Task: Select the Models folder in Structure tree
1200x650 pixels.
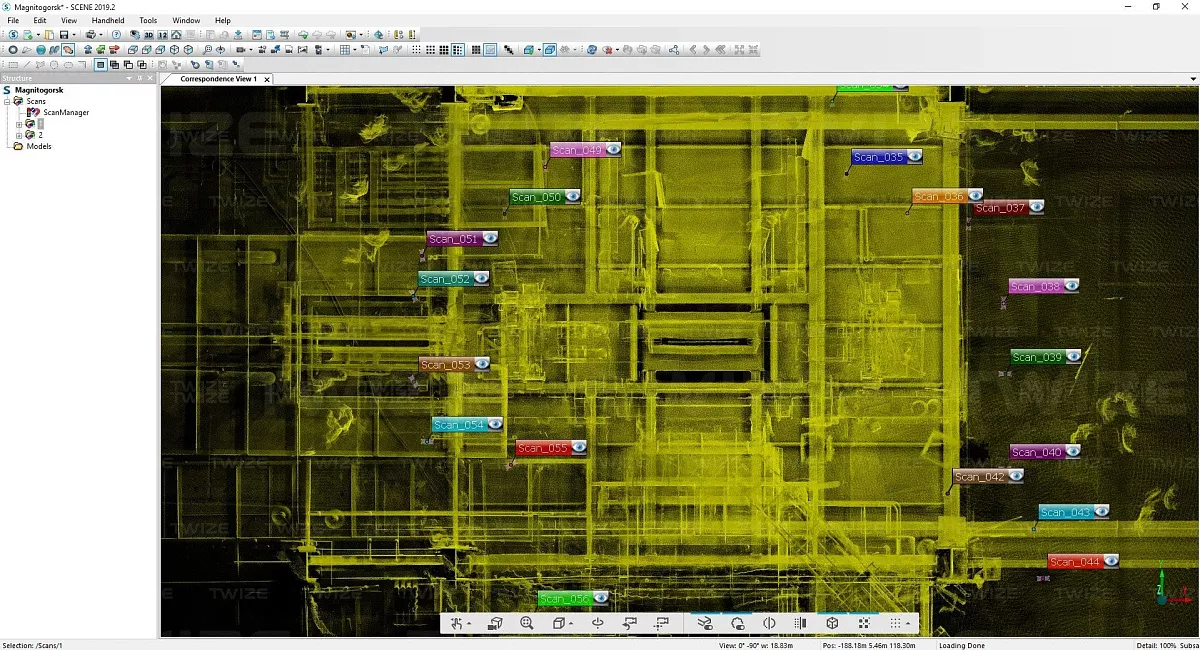Action: [38, 146]
